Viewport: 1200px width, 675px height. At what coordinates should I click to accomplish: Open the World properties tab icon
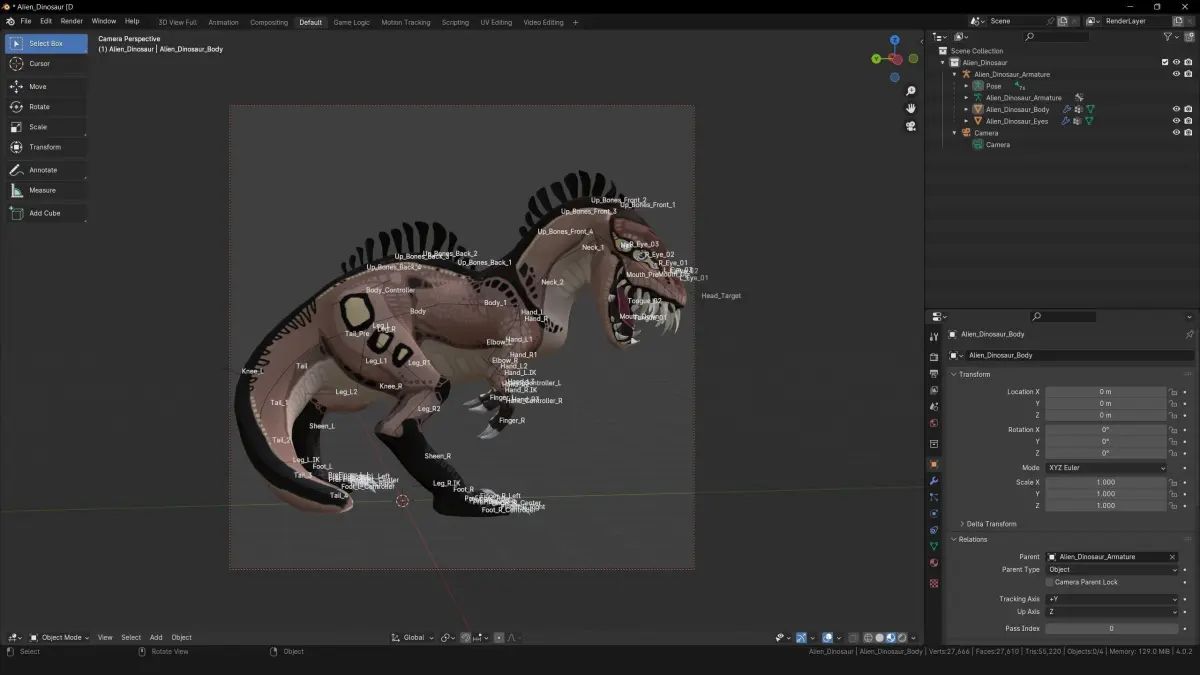coord(934,424)
